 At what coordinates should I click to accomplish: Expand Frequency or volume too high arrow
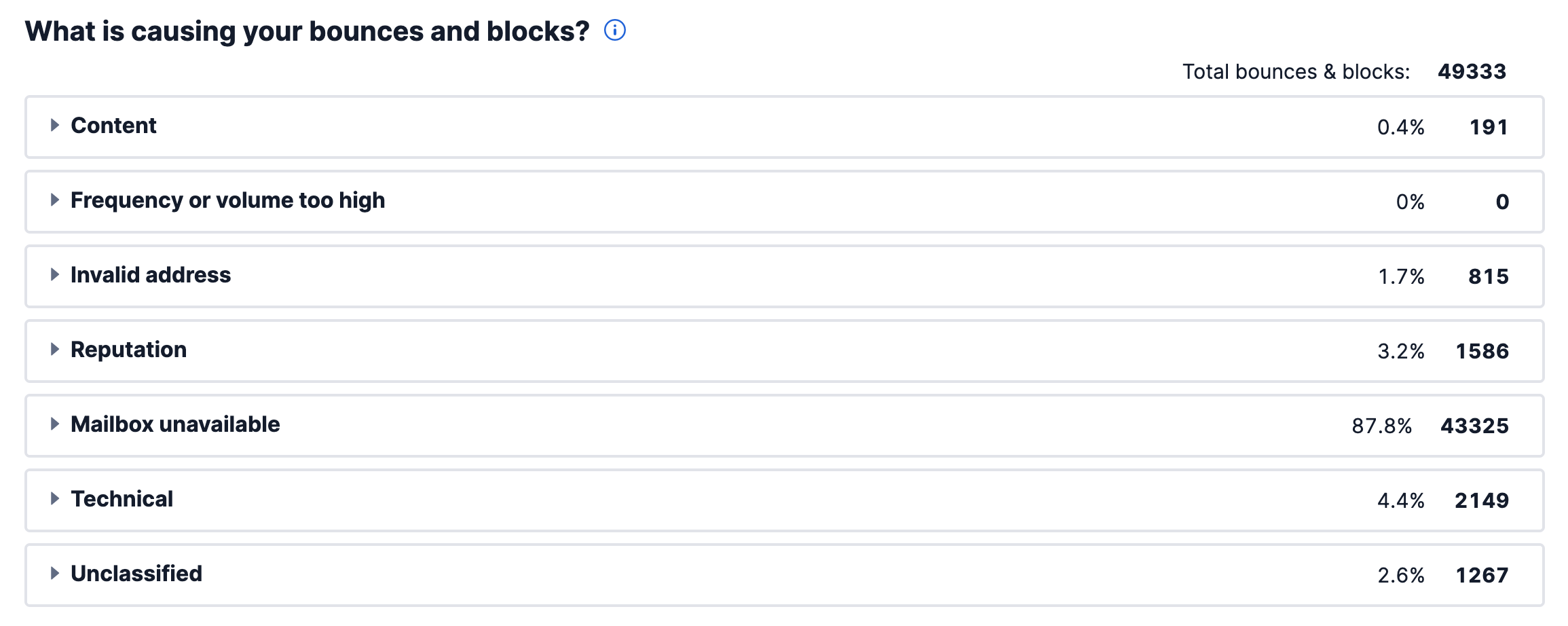tap(55, 200)
